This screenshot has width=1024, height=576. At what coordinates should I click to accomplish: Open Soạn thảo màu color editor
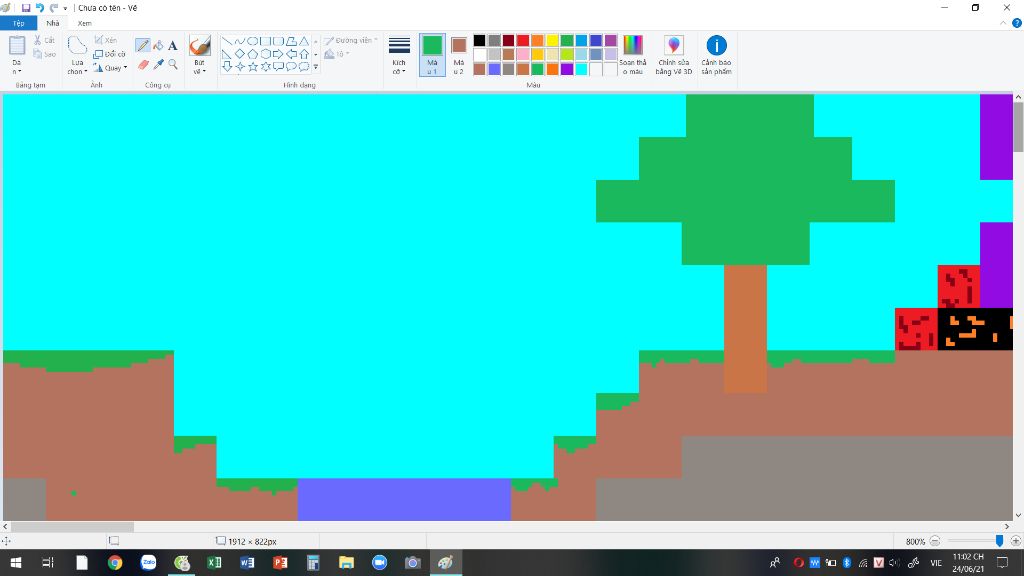632,55
